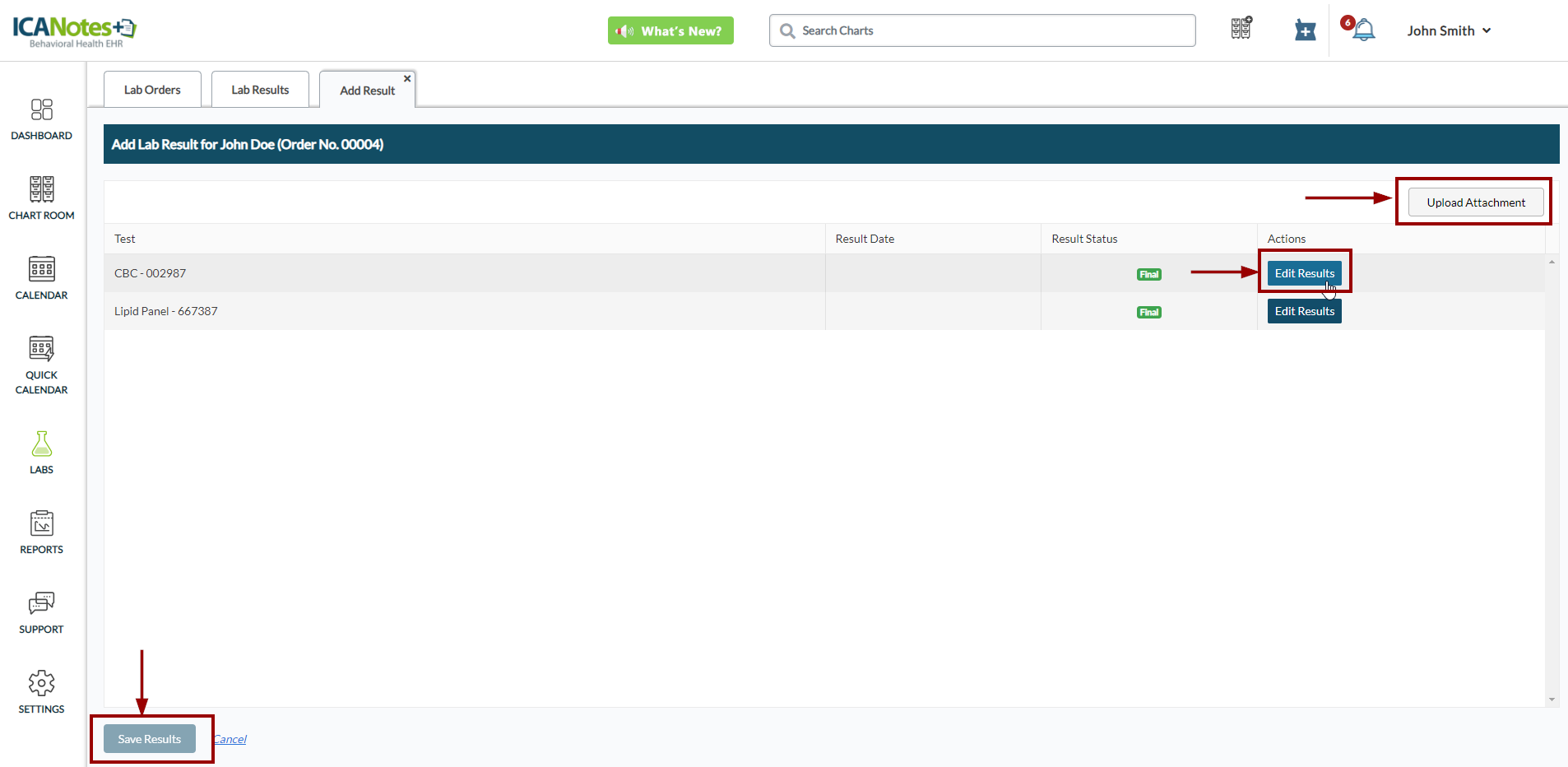Open Settings gear in sidebar
Screen dimensions: 1568x767
[x=41, y=692]
